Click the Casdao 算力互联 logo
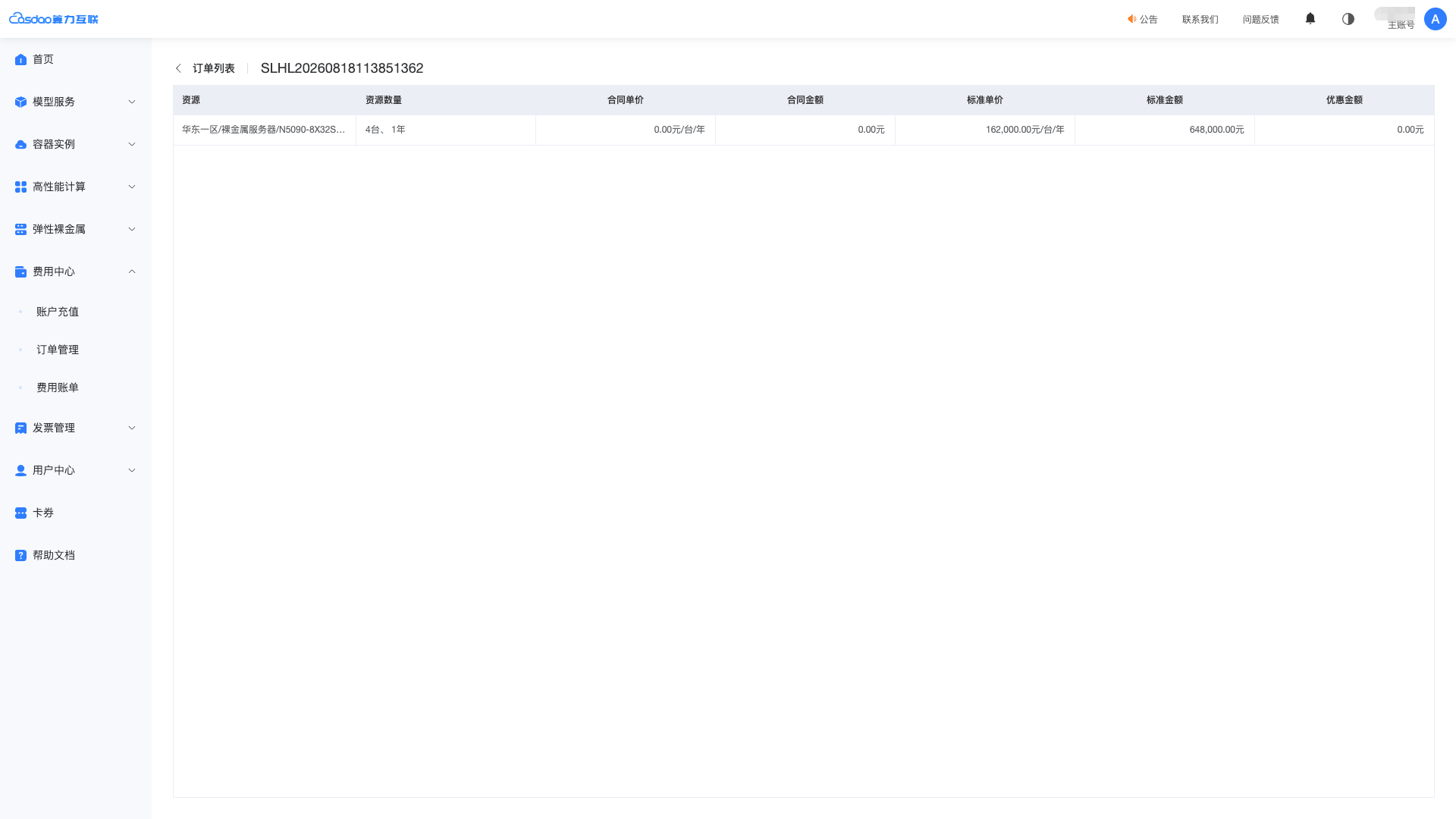 coord(54,18)
